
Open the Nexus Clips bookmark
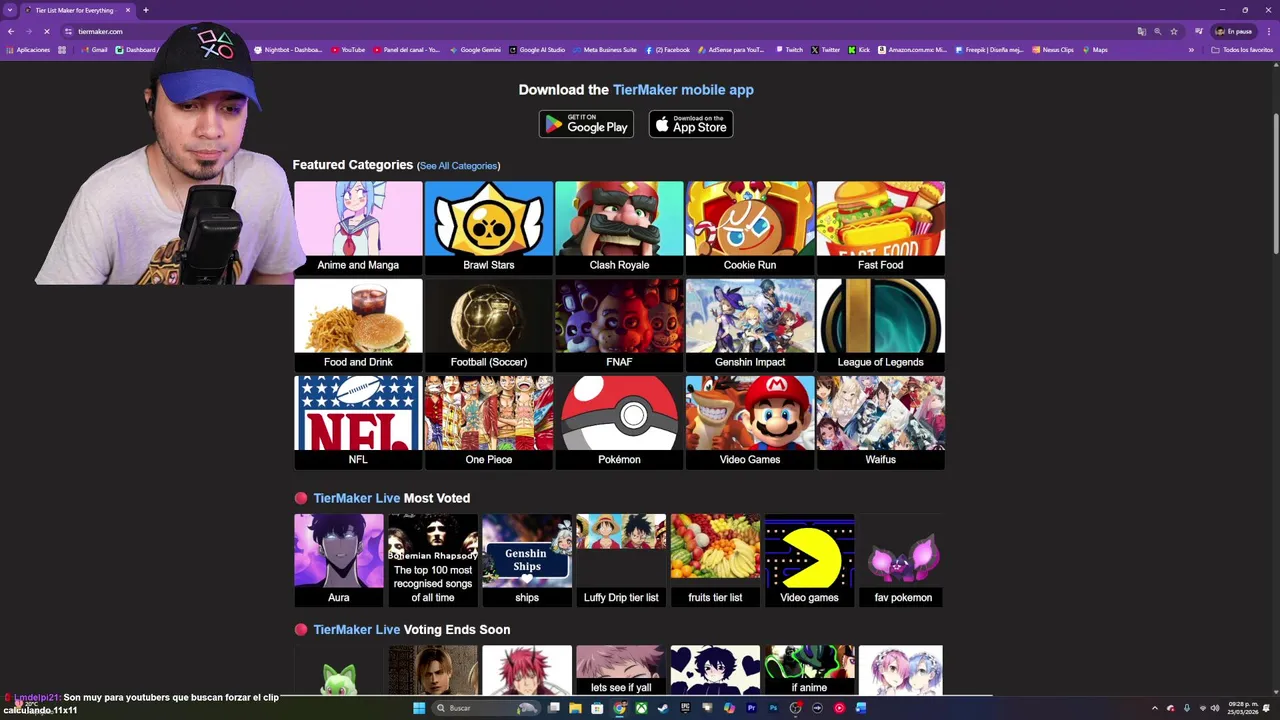click(x=1053, y=50)
